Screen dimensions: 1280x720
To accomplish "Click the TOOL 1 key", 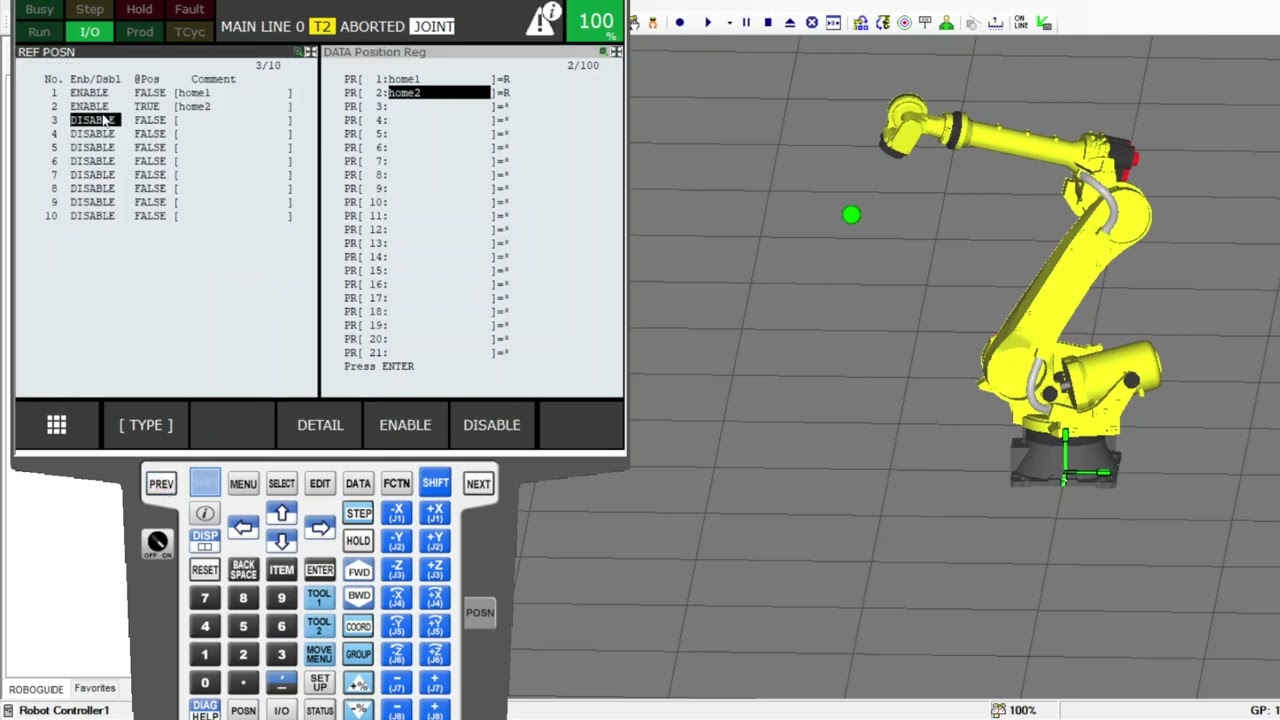I will point(319,598).
